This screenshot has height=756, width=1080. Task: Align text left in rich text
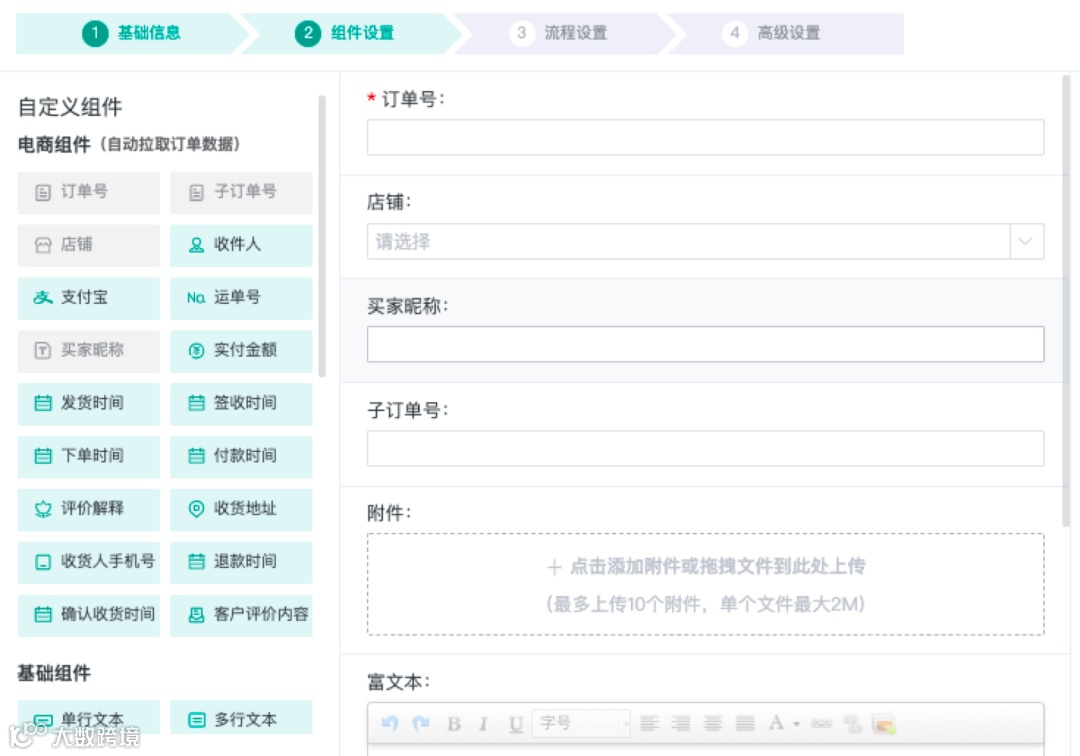(x=649, y=723)
